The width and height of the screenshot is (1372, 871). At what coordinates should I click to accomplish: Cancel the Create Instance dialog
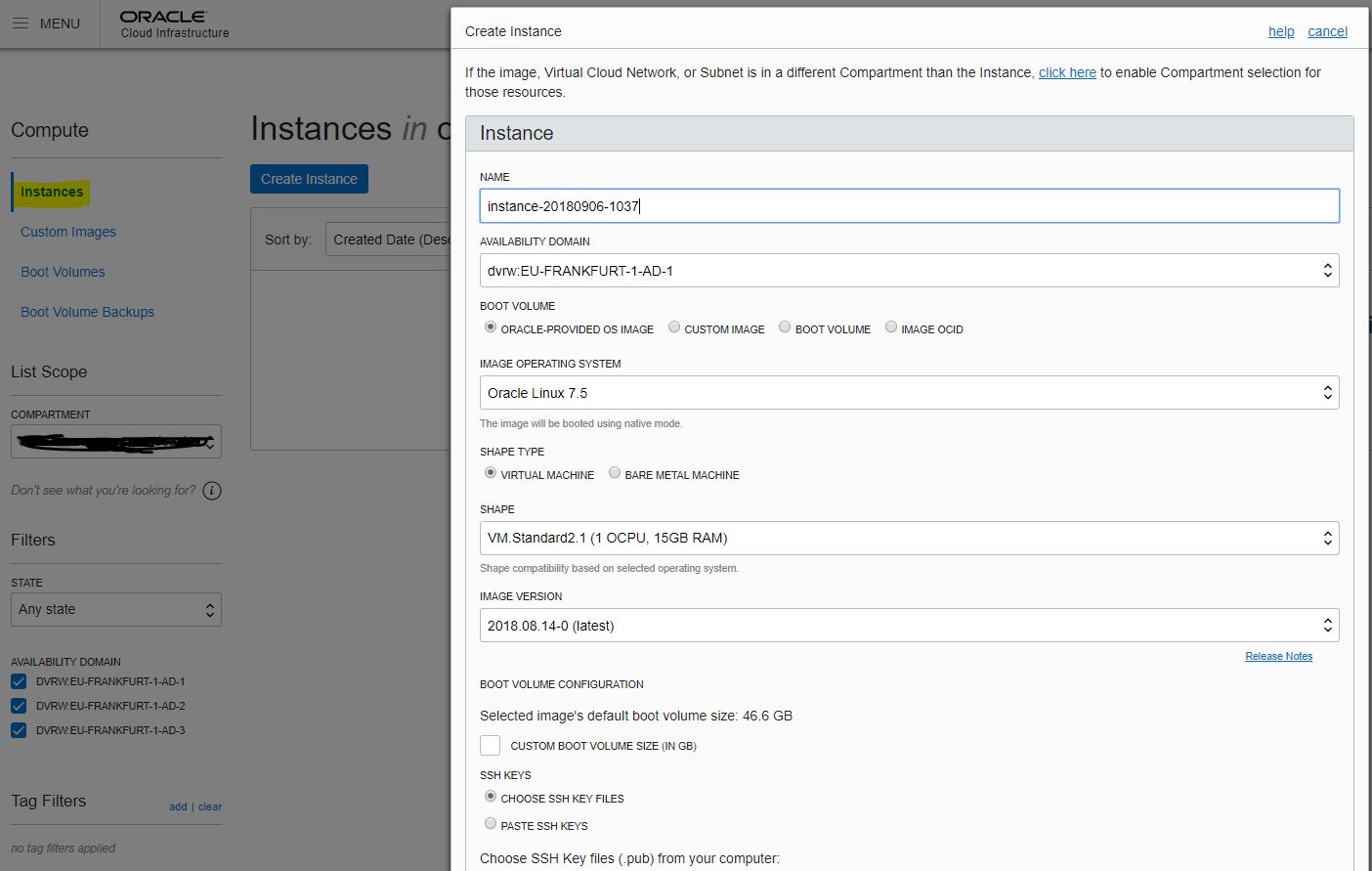coord(1327,31)
